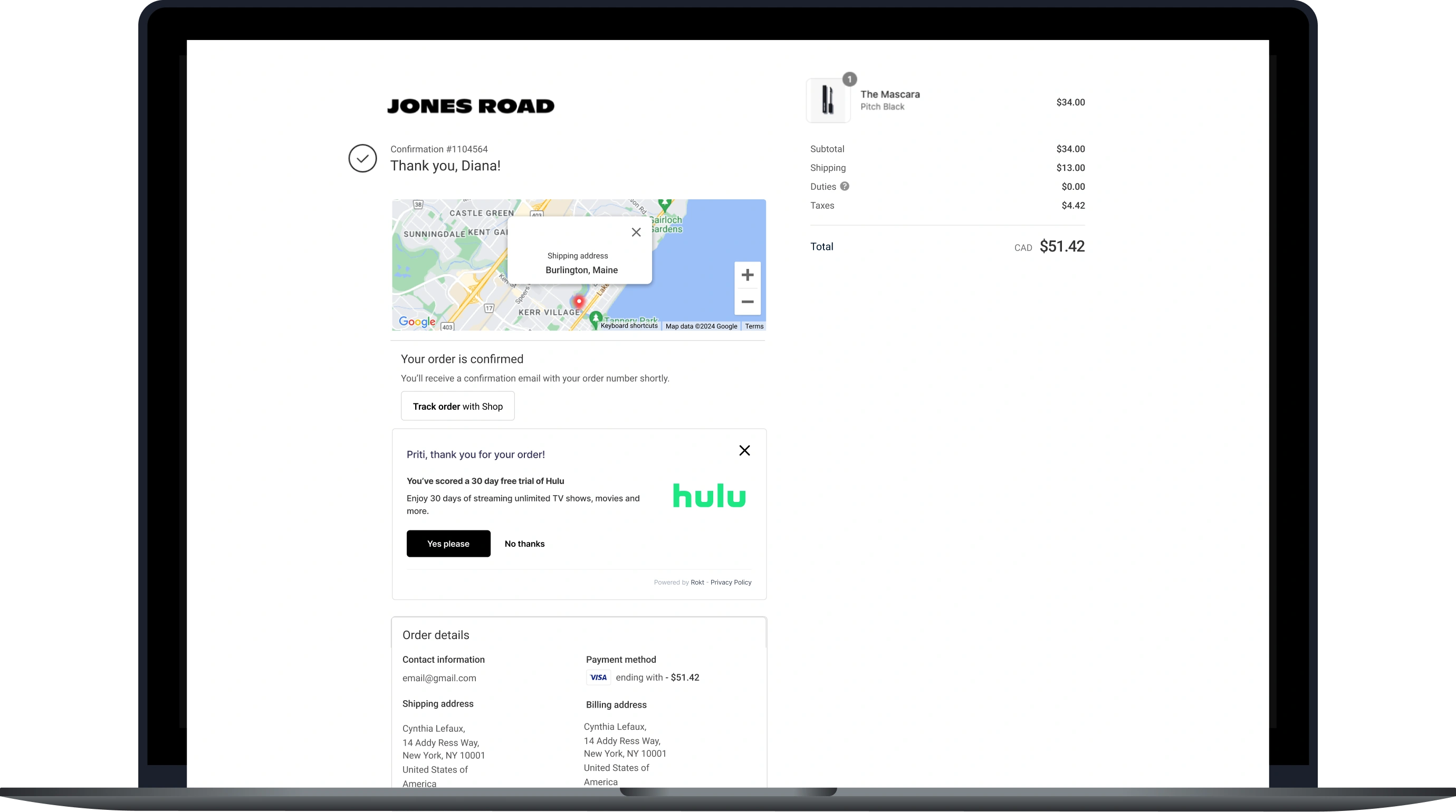Screen dimensions: 1456x812
Task: Click the Pitch Black variant text
Action: (x=882, y=107)
